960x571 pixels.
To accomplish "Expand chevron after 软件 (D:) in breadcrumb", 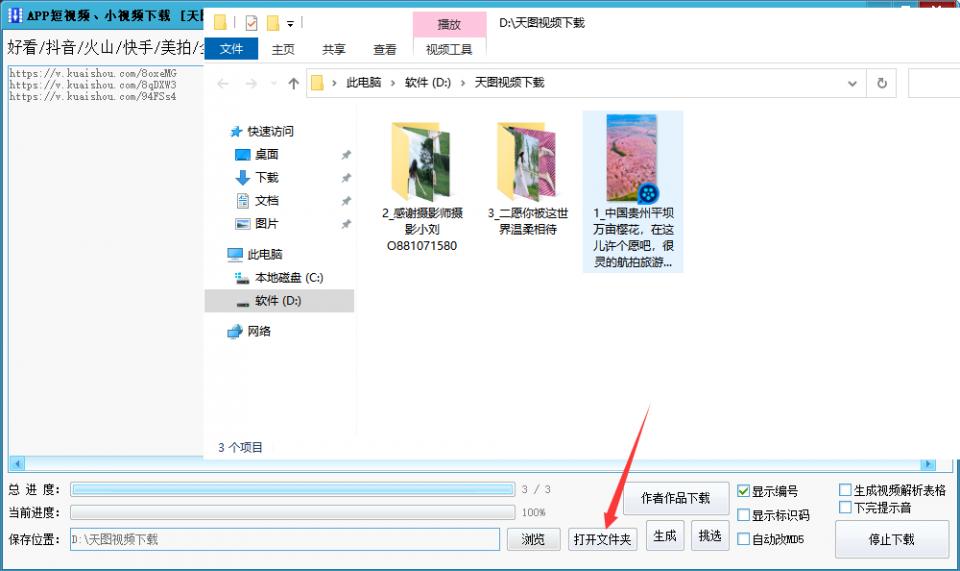I will click(x=463, y=83).
